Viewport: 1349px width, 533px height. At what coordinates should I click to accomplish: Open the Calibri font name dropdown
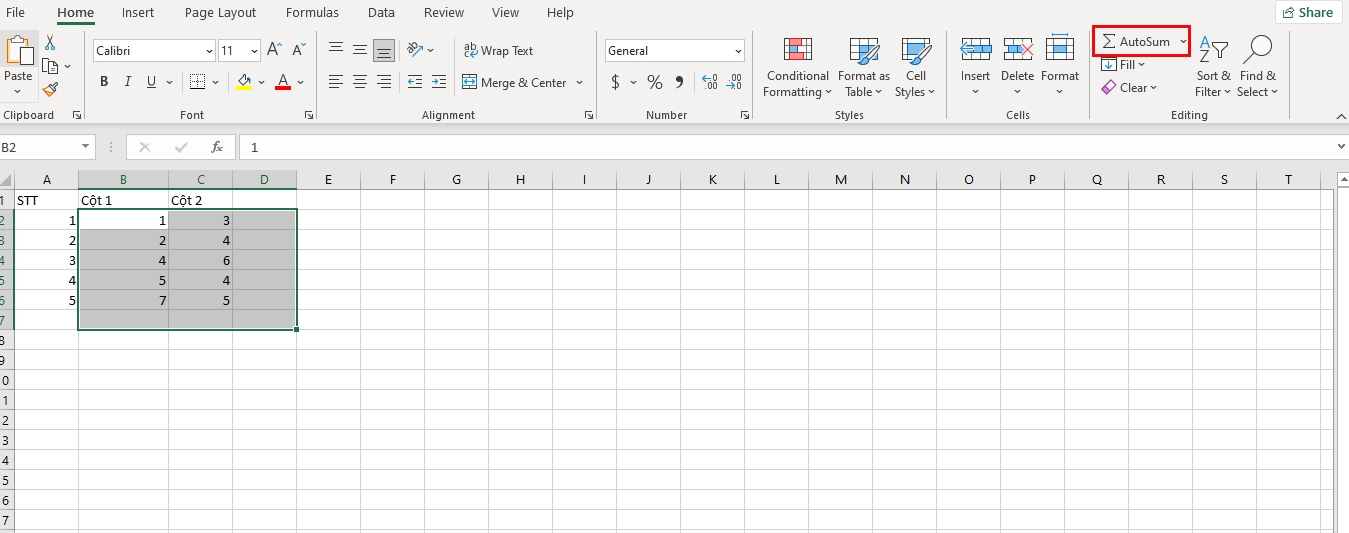click(x=209, y=51)
